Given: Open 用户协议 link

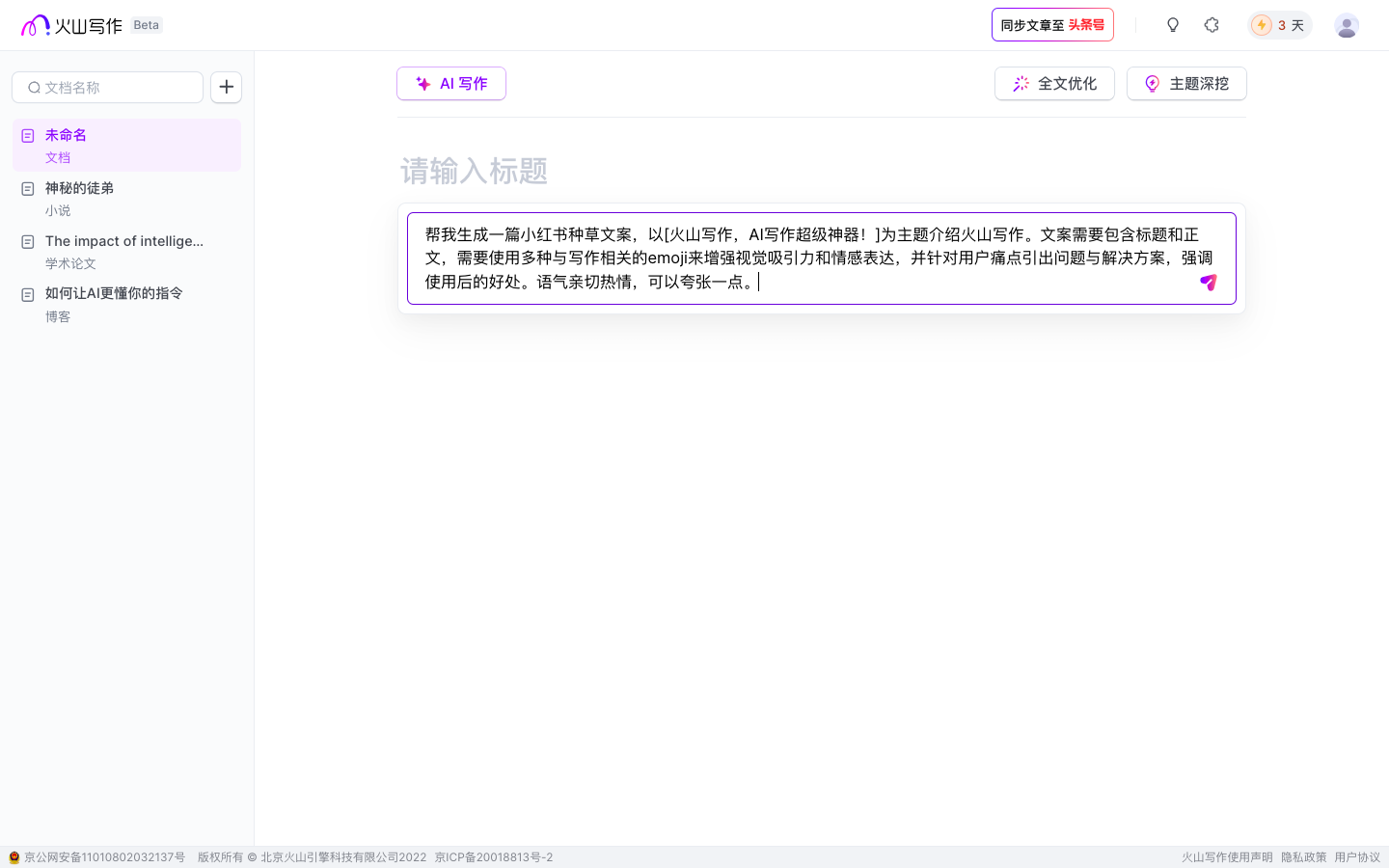Looking at the screenshot, I should click(x=1357, y=857).
